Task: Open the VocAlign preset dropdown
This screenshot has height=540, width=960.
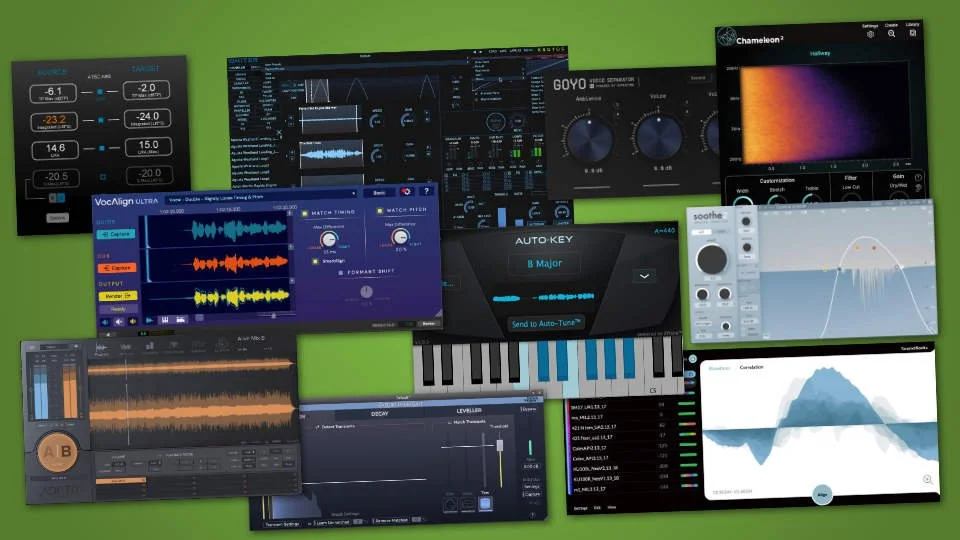Action: click(262, 198)
